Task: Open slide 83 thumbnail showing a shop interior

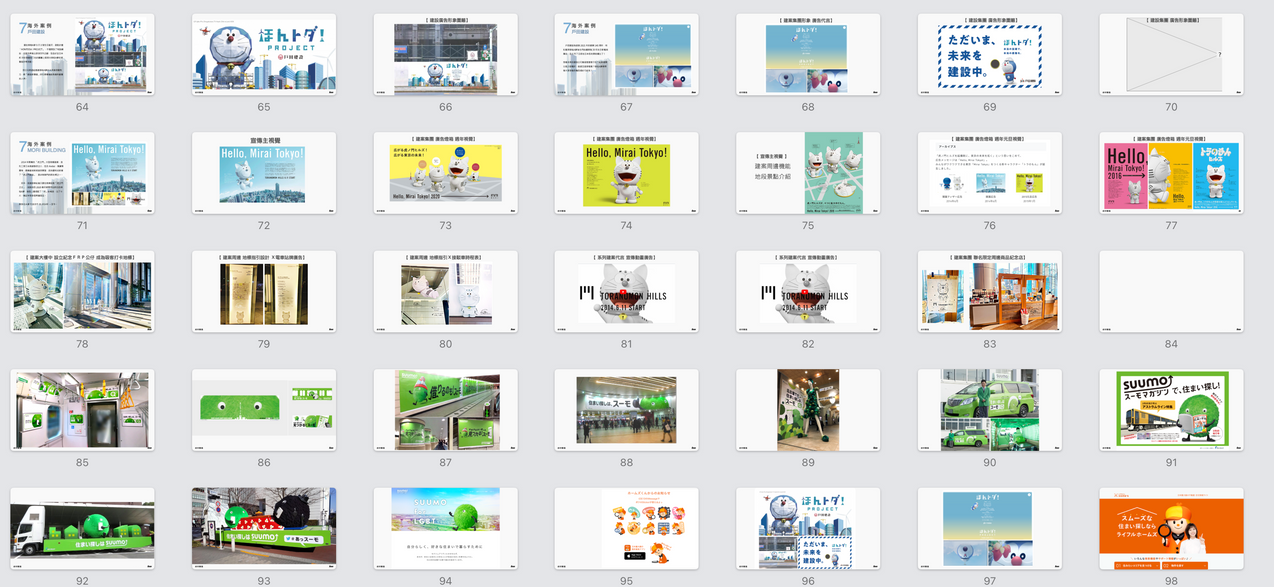Action: (990, 292)
